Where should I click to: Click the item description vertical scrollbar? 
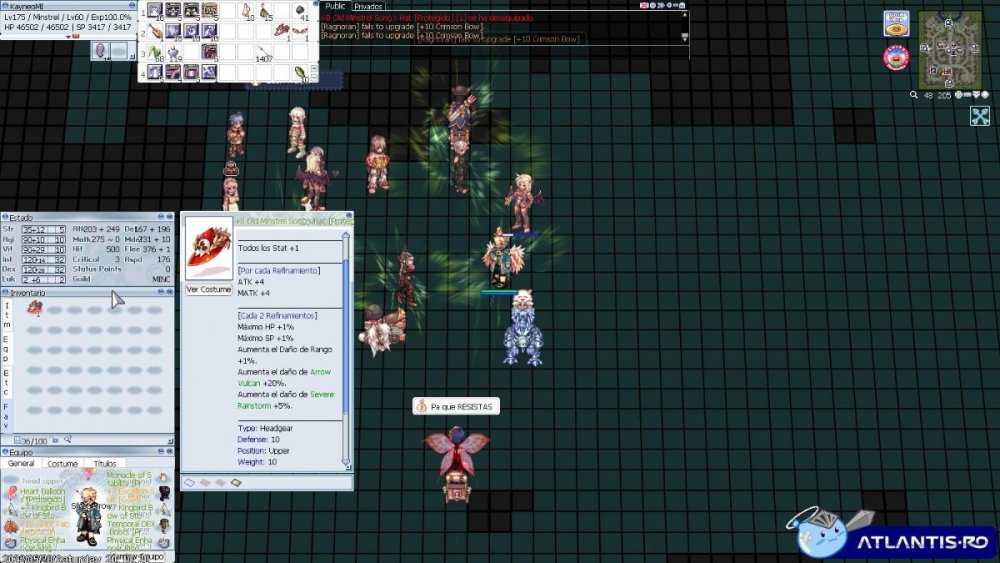point(346,330)
